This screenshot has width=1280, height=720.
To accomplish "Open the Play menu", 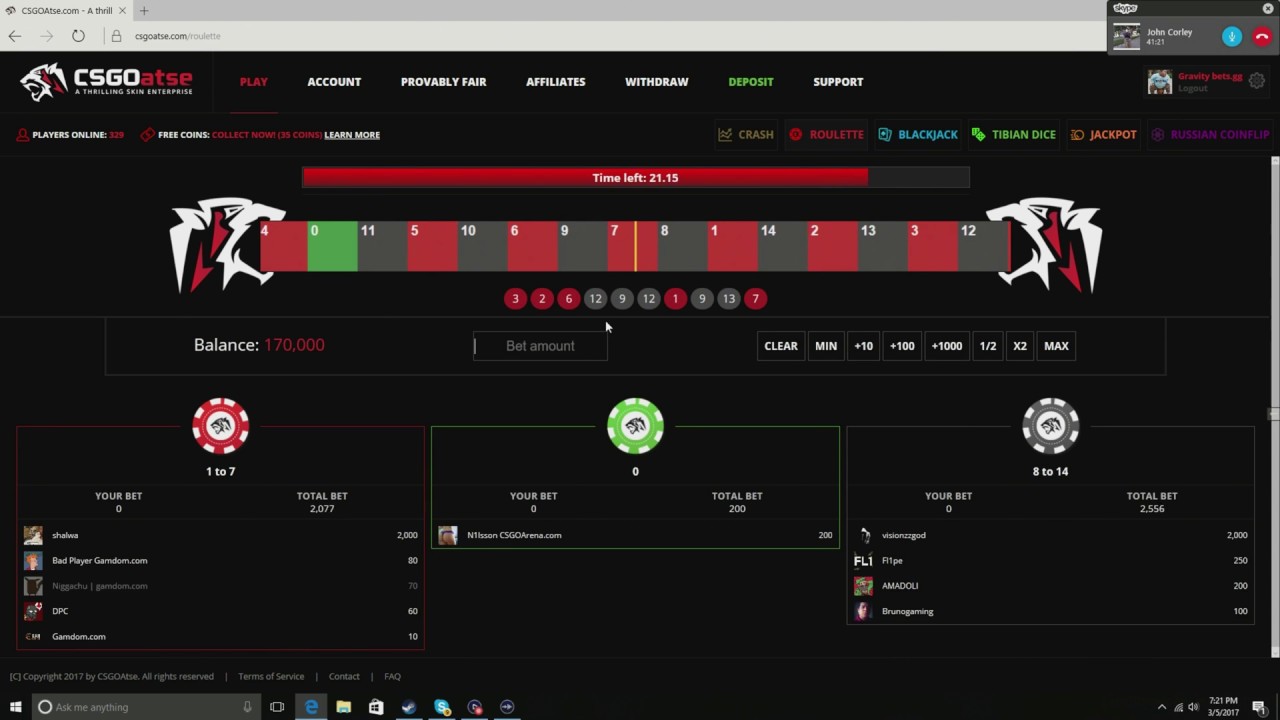I will tap(253, 82).
